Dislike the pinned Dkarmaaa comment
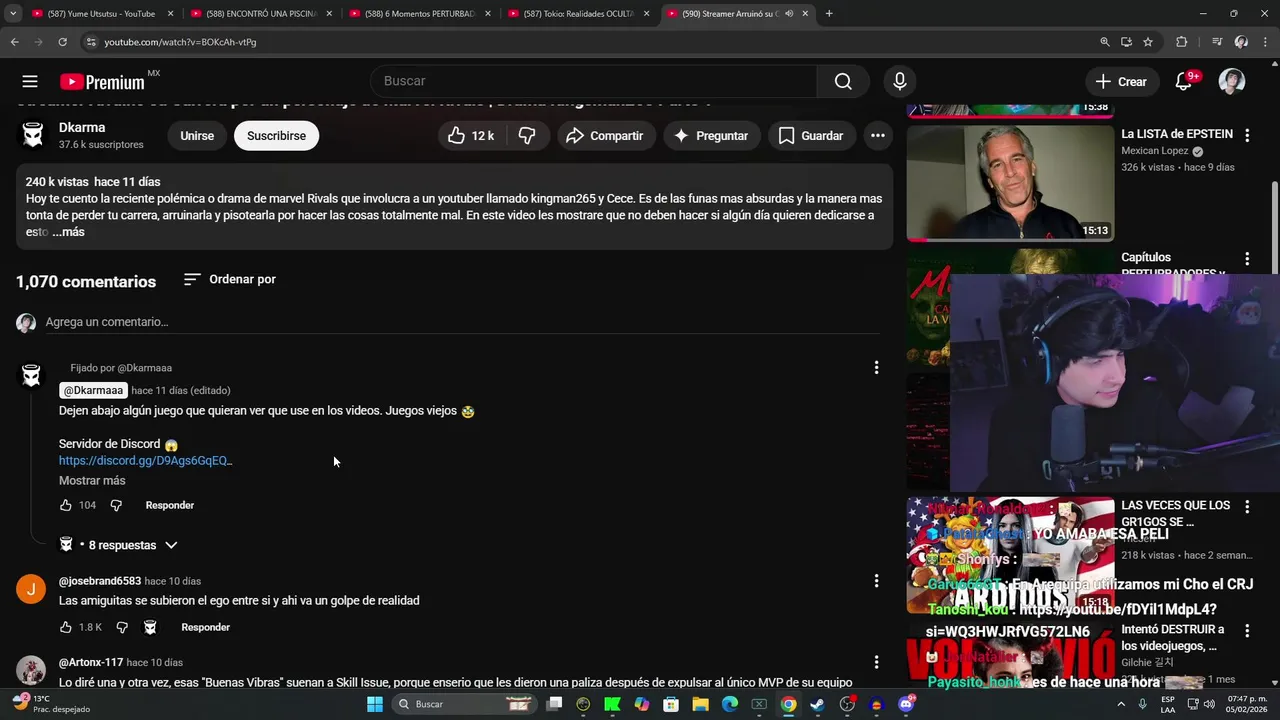Screen dimensions: 1280x720 [x=116, y=506]
